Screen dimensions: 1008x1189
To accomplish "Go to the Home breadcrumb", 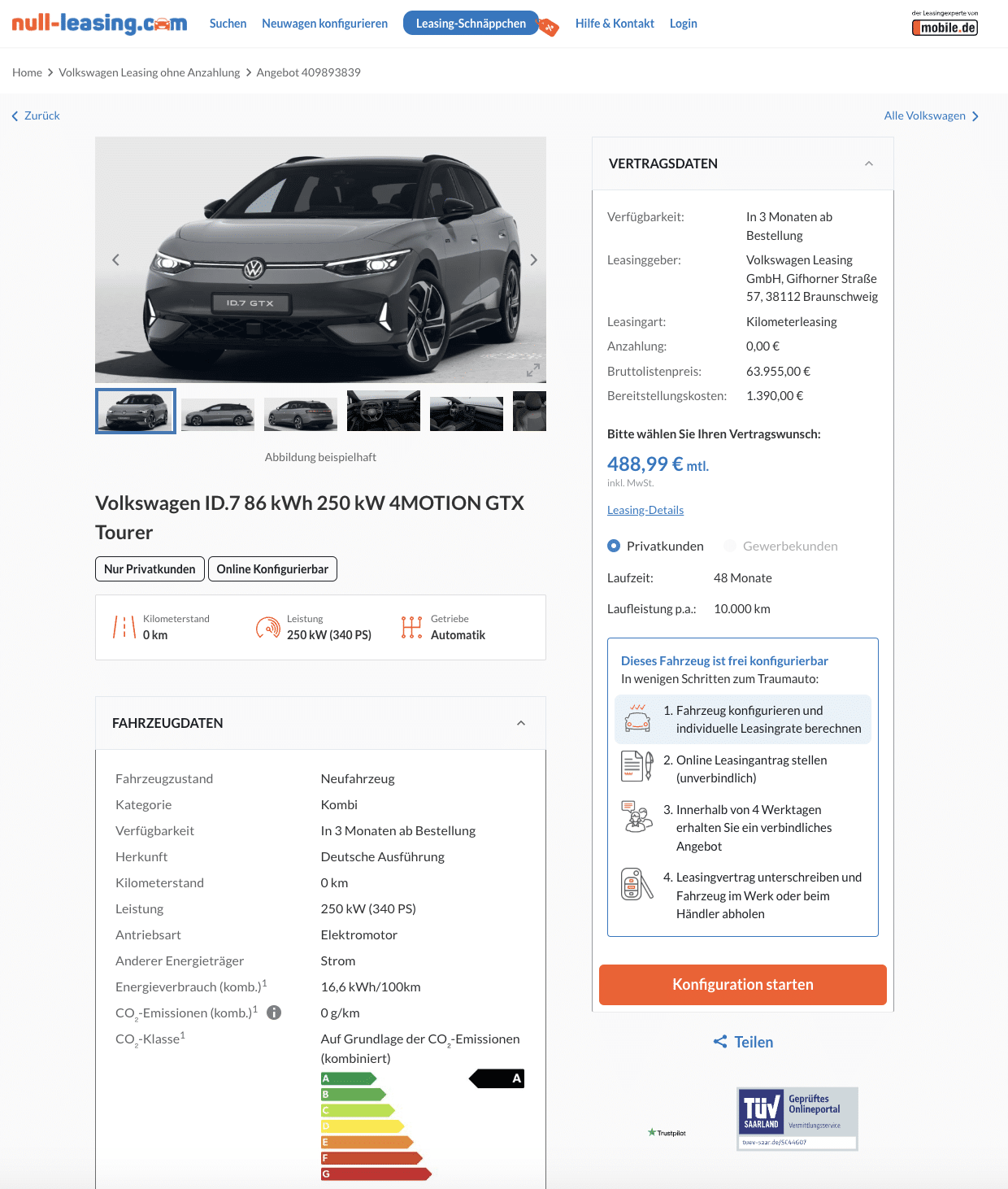I will click(27, 72).
